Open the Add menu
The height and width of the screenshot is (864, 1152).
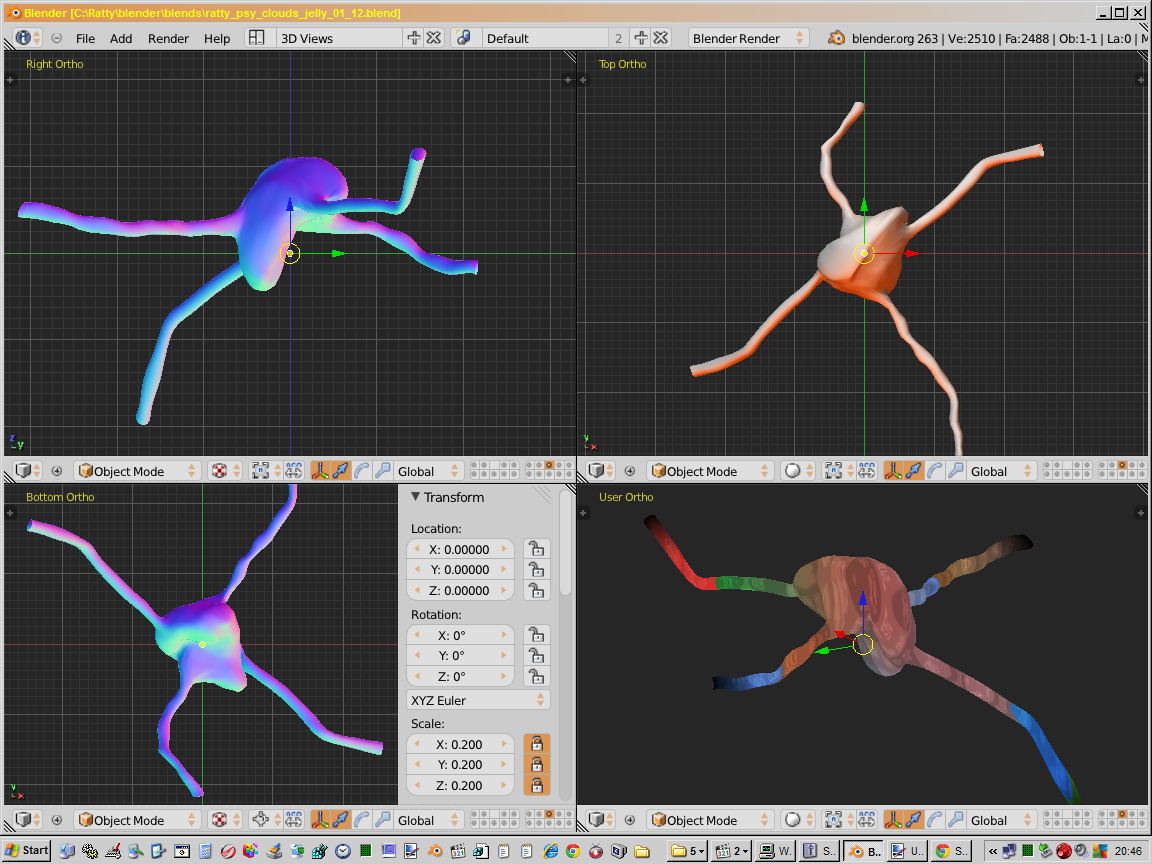click(121, 38)
